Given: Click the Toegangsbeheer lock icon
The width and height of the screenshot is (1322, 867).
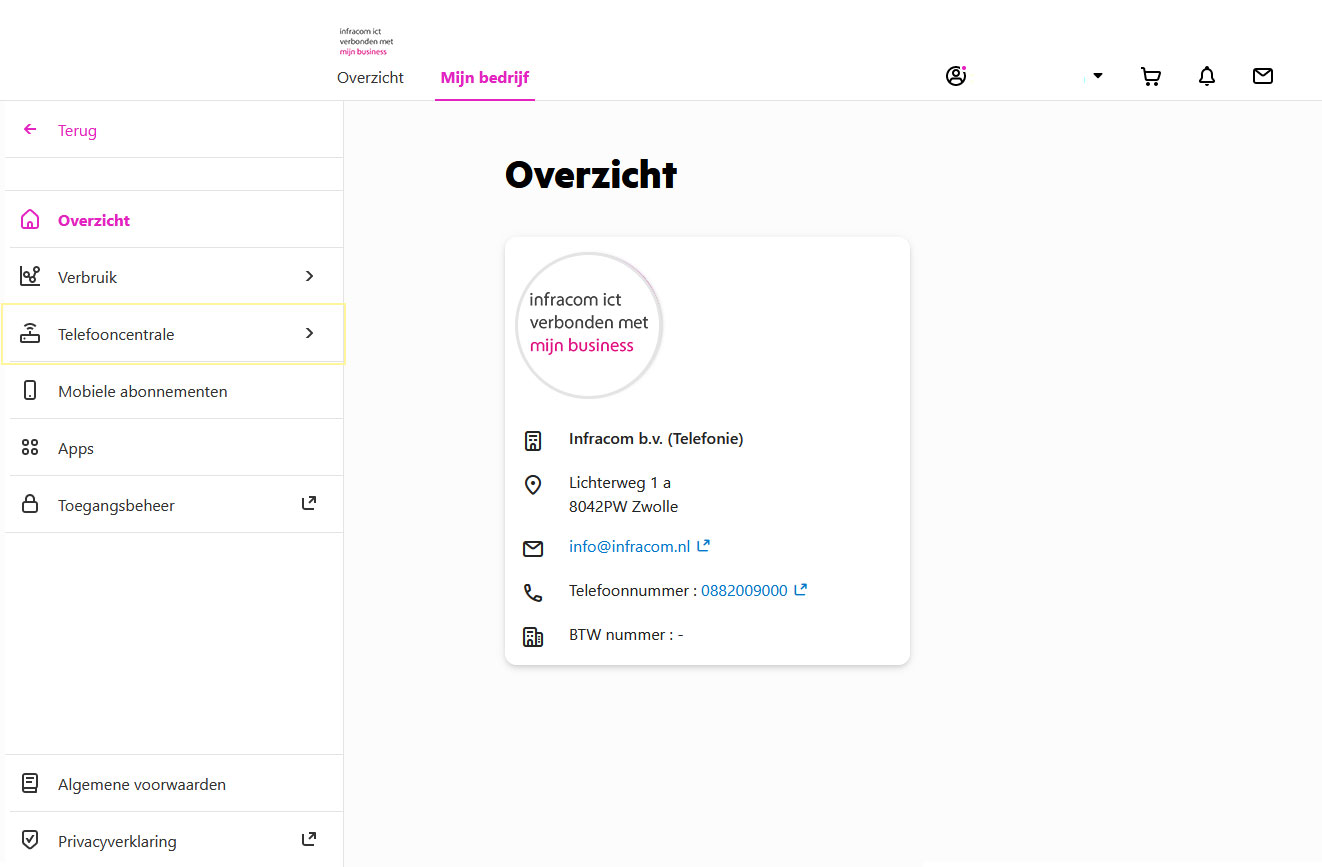Looking at the screenshot, I should point(30,505).
